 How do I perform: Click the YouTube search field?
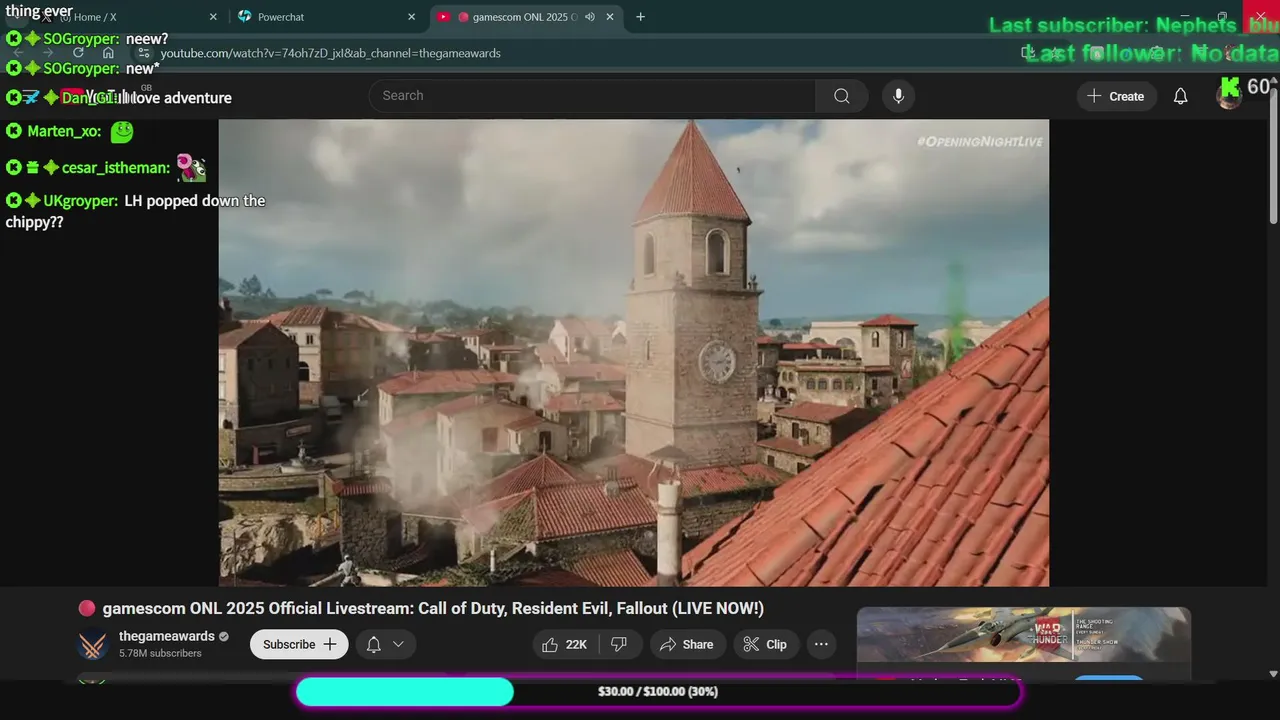point(593,96)
